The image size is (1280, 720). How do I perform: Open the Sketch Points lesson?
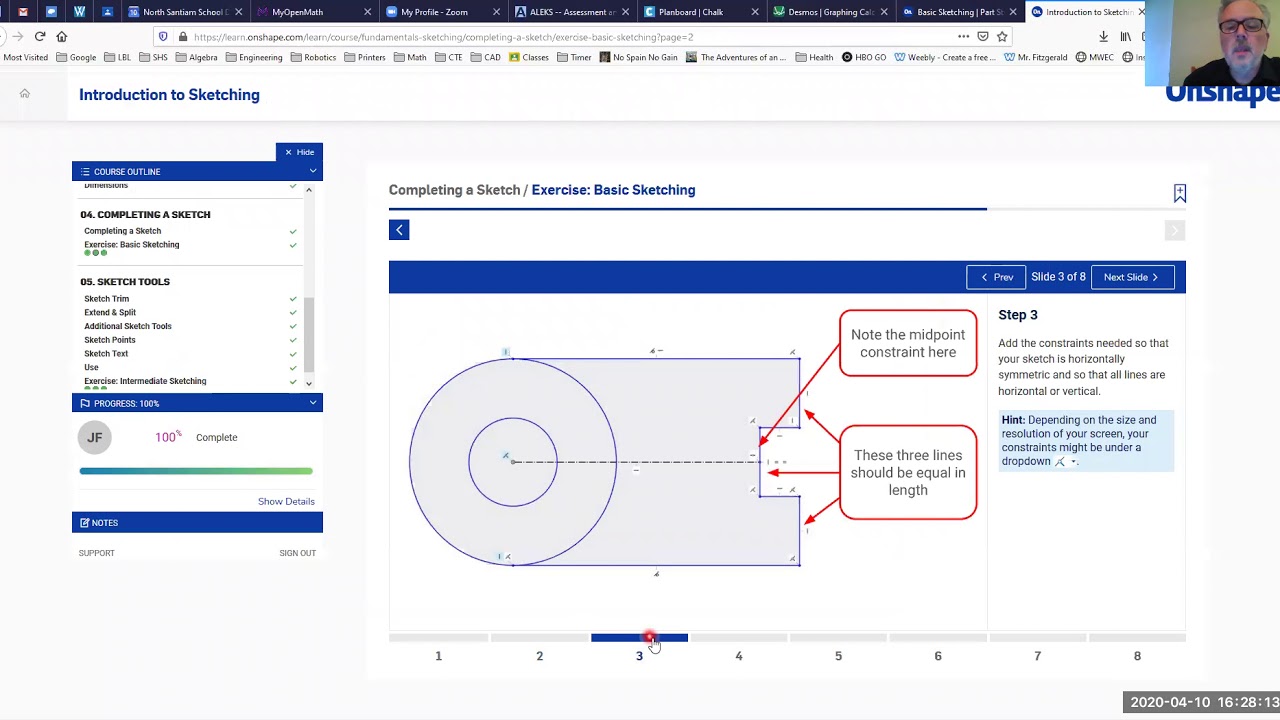110,340
